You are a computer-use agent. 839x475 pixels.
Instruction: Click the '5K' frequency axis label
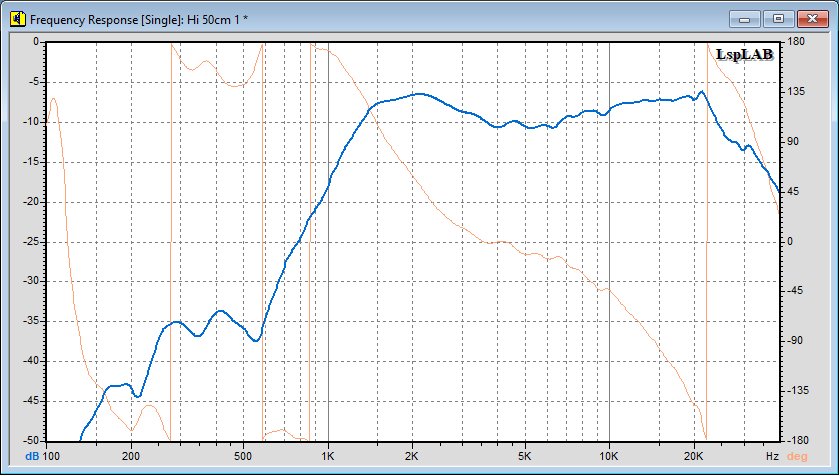point(524,456)
